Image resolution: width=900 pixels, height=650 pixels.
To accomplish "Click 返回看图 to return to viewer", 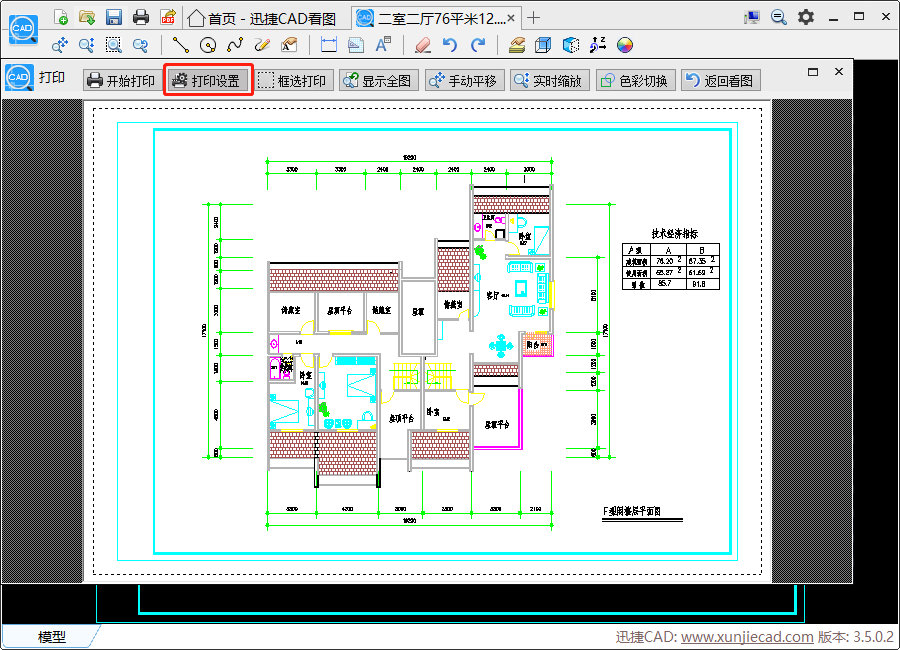I will tap(719, 81).
